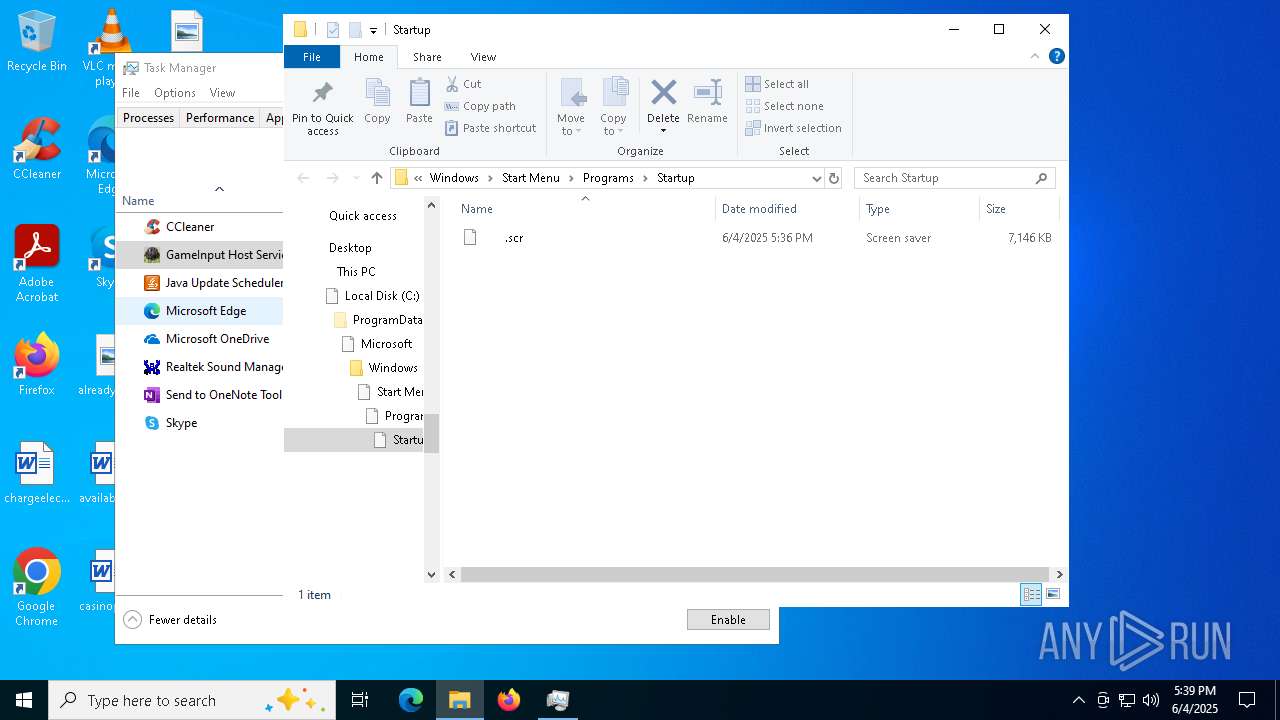Click Select all in ribbon
Screen dimensions: 1280x720
click(x=777, y=84)
